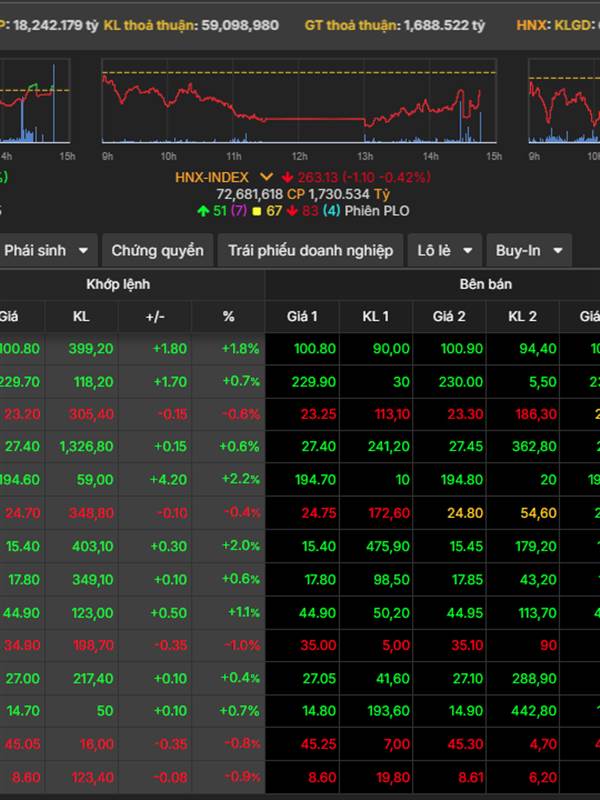Click the +4.20 price change cell
Viewport: 600px width, 800px height.
click(155, 480)
